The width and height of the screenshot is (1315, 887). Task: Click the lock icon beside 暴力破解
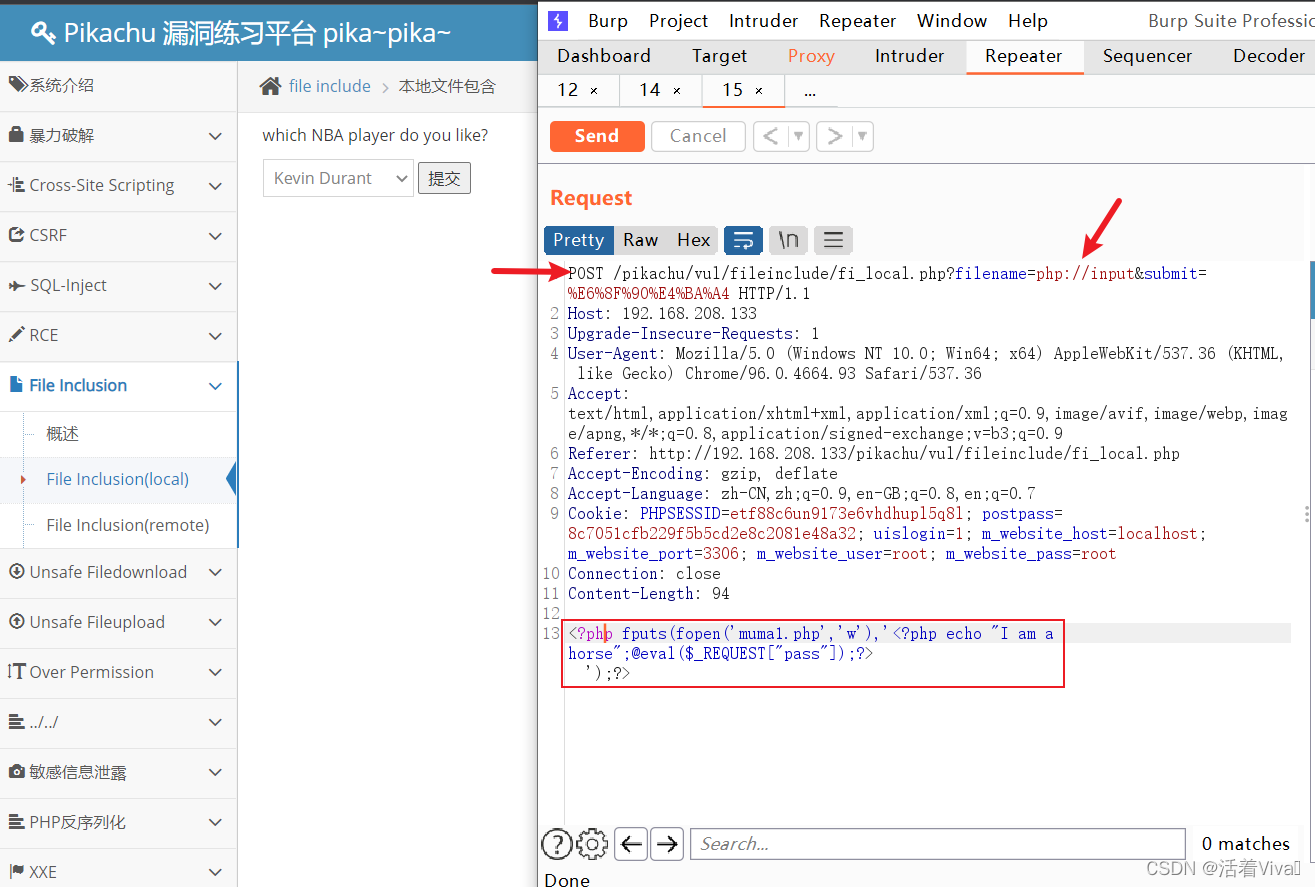[x=16, y=135]
